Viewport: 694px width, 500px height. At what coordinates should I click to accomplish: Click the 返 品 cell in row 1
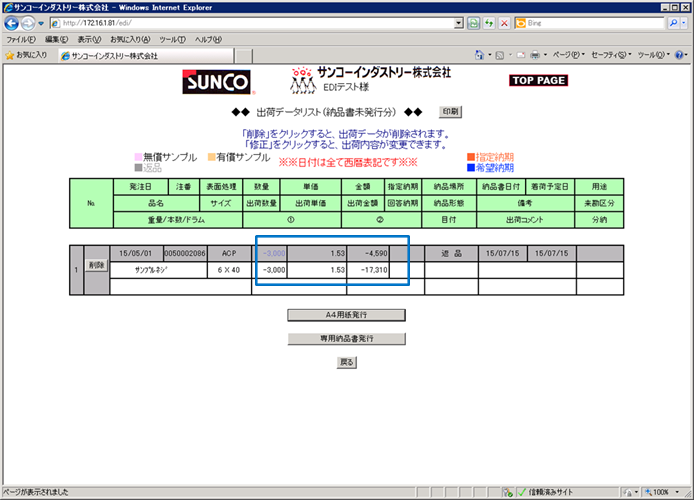451,254
